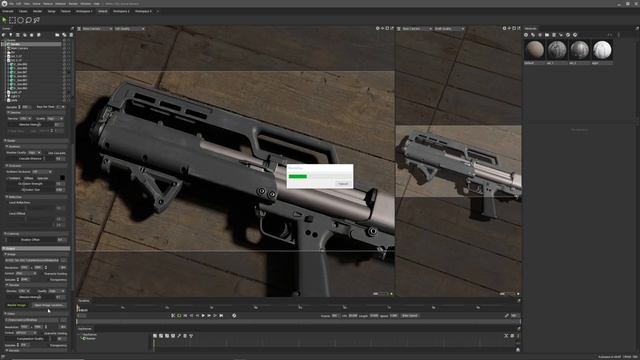This screenshot has width=640, height=360.
Task: Open the Help menu
Action: click(97, 3)
